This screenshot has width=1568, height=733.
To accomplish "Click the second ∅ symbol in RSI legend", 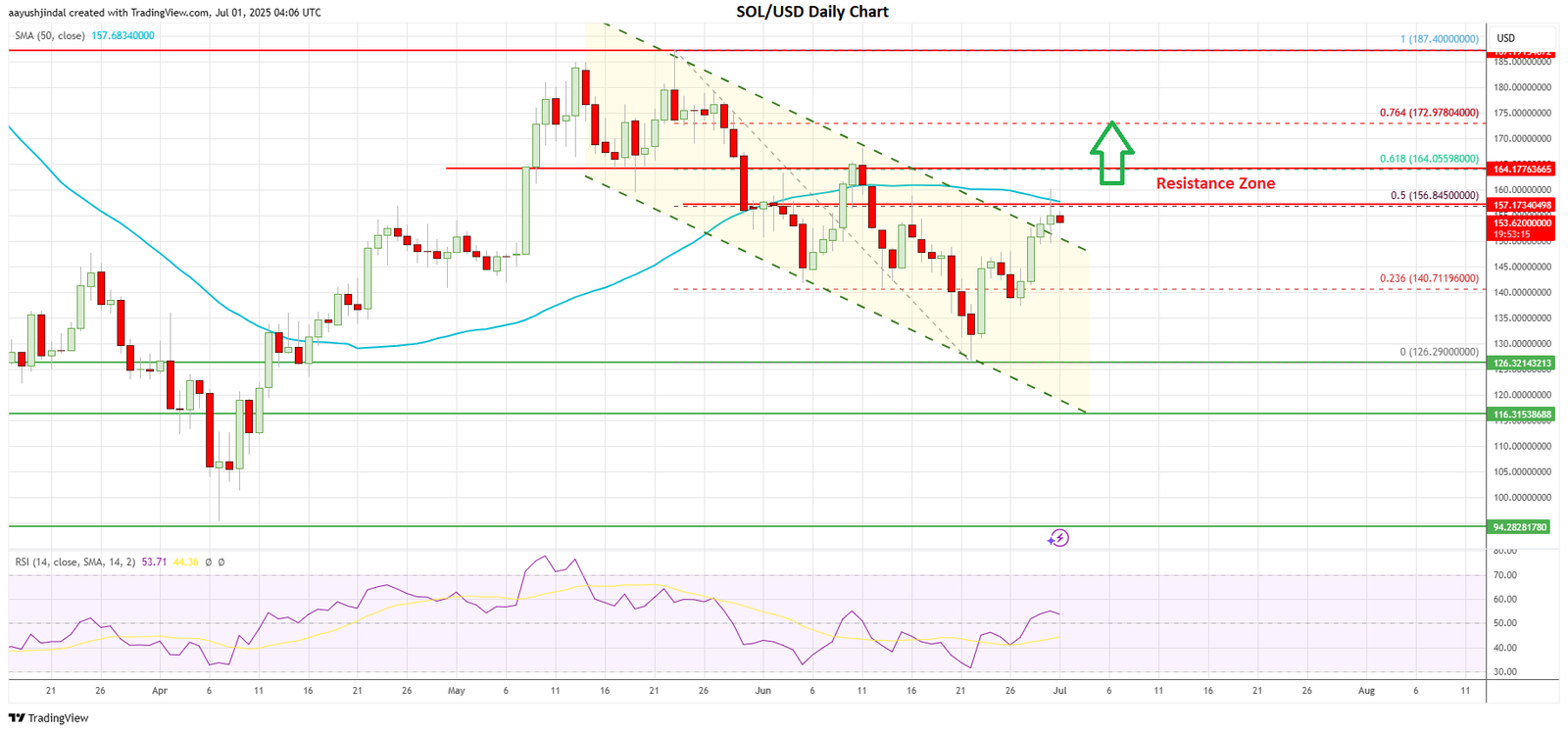I will click(x=221, y=562).
